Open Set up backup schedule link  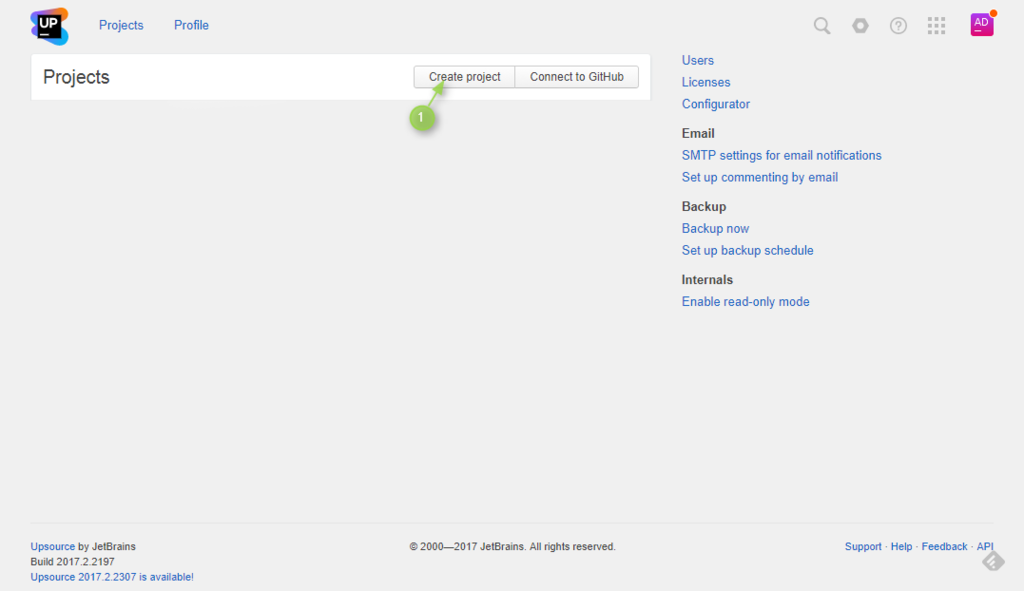click(x=748, y=250)
